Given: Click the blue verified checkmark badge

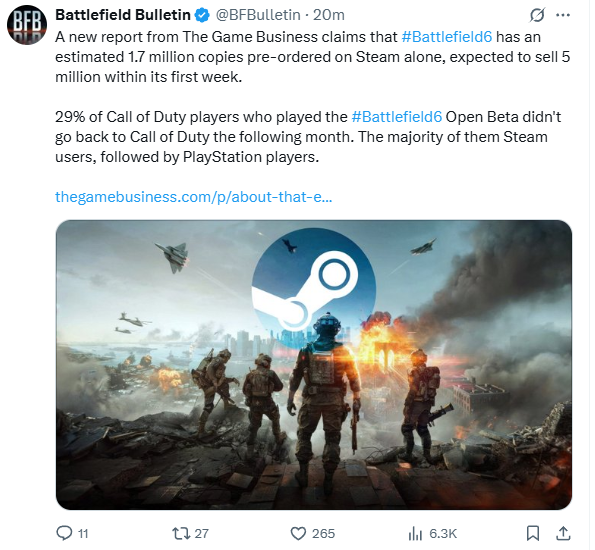Looking at the screenshot, I should (x=202, y=15).
